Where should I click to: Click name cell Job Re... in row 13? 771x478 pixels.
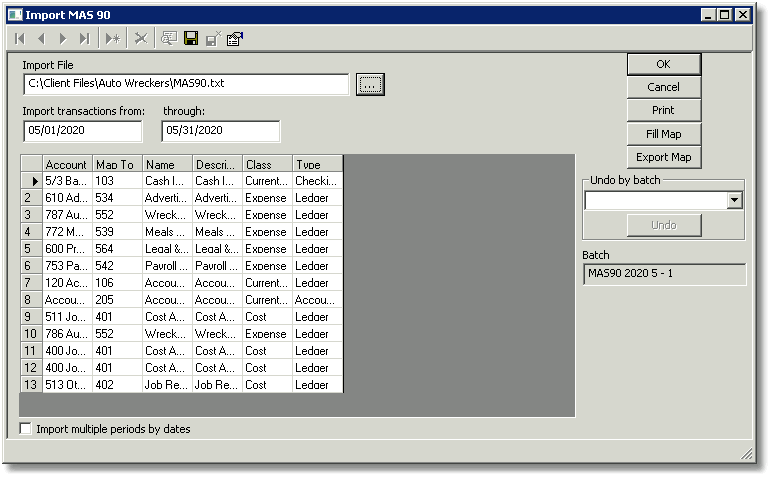pyautogui.click(x=167, y=385)
